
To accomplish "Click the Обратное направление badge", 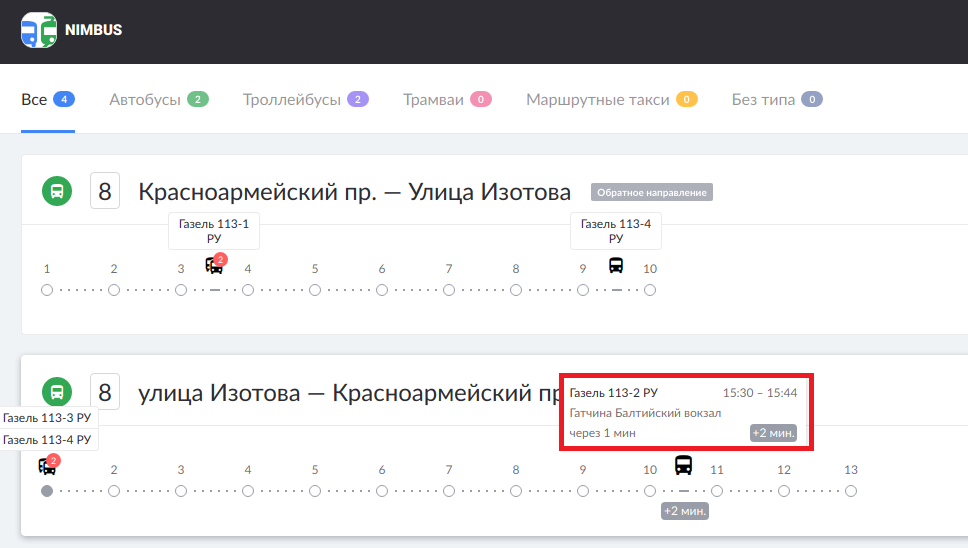I will coord(651,192).
